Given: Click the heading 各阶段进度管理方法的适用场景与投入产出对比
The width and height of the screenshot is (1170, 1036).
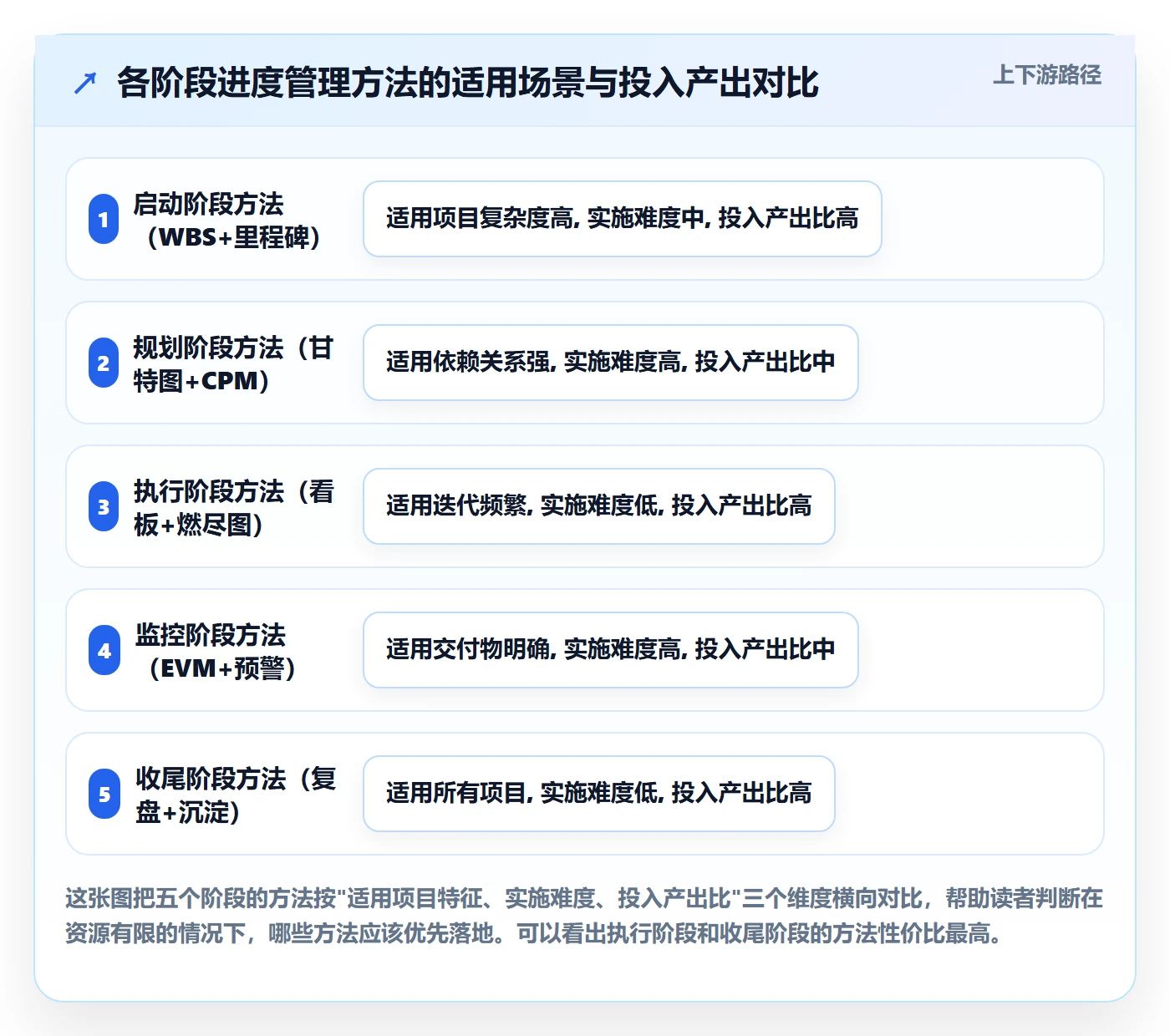Looking at the screenshot, I should [x=467, y=83].
